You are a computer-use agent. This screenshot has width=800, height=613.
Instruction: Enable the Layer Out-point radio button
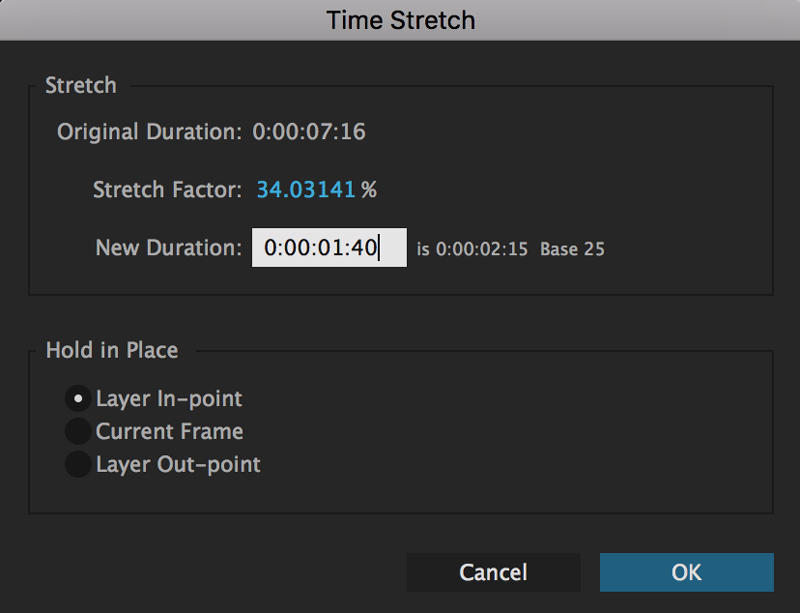click(78, 464)
